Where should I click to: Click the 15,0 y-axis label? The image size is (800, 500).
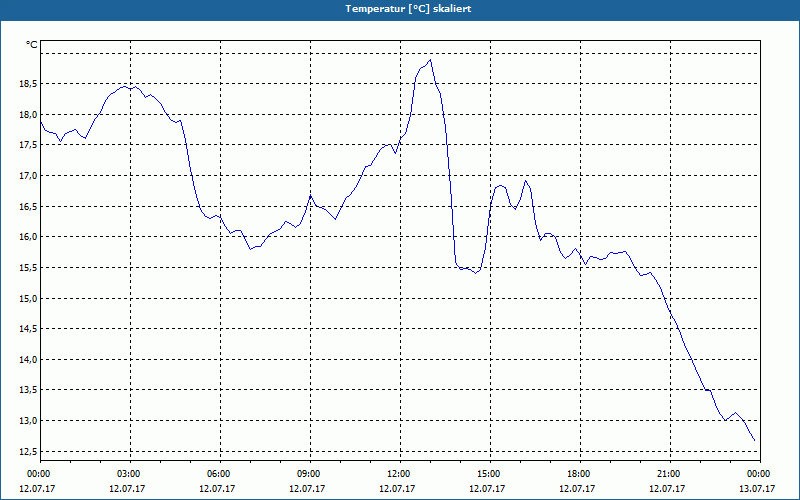(x=29, y=298)
